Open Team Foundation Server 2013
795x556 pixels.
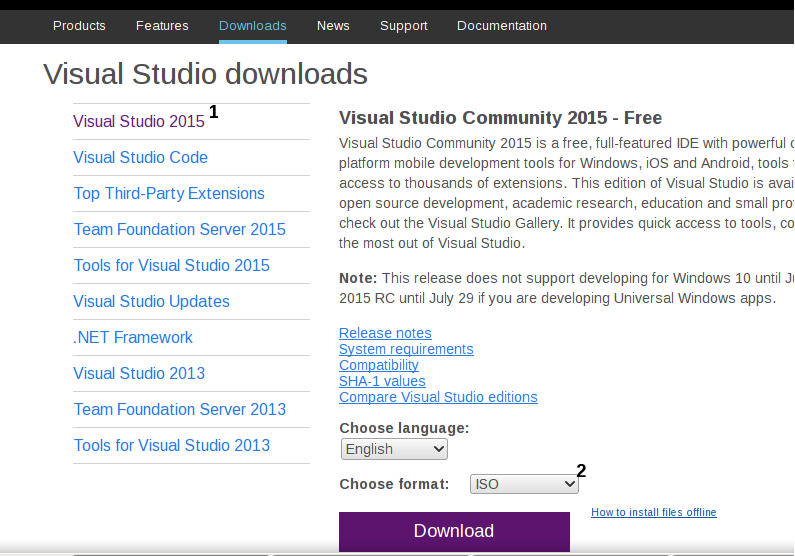tap(180, 409)
